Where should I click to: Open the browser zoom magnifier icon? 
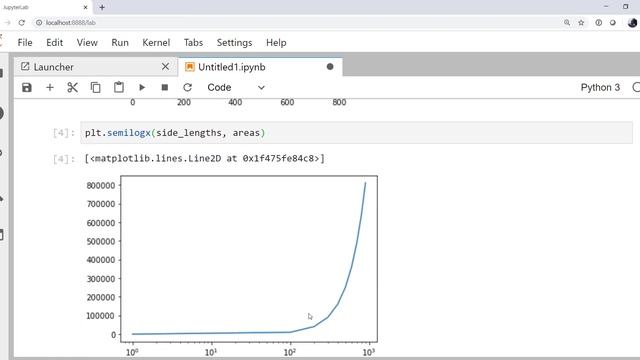click(x=567, y=22)
